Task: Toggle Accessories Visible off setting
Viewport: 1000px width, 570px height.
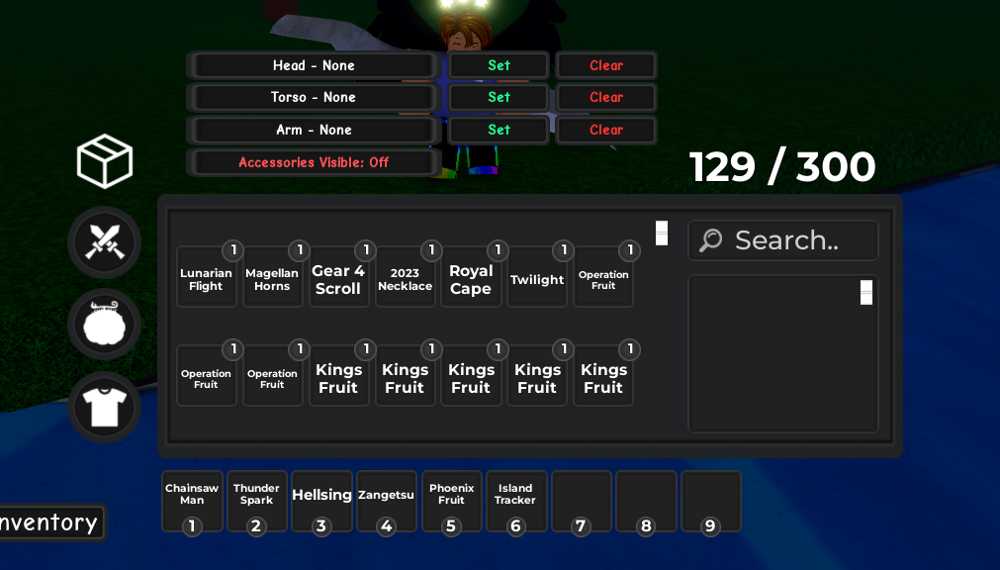Action: coord(313,162)
